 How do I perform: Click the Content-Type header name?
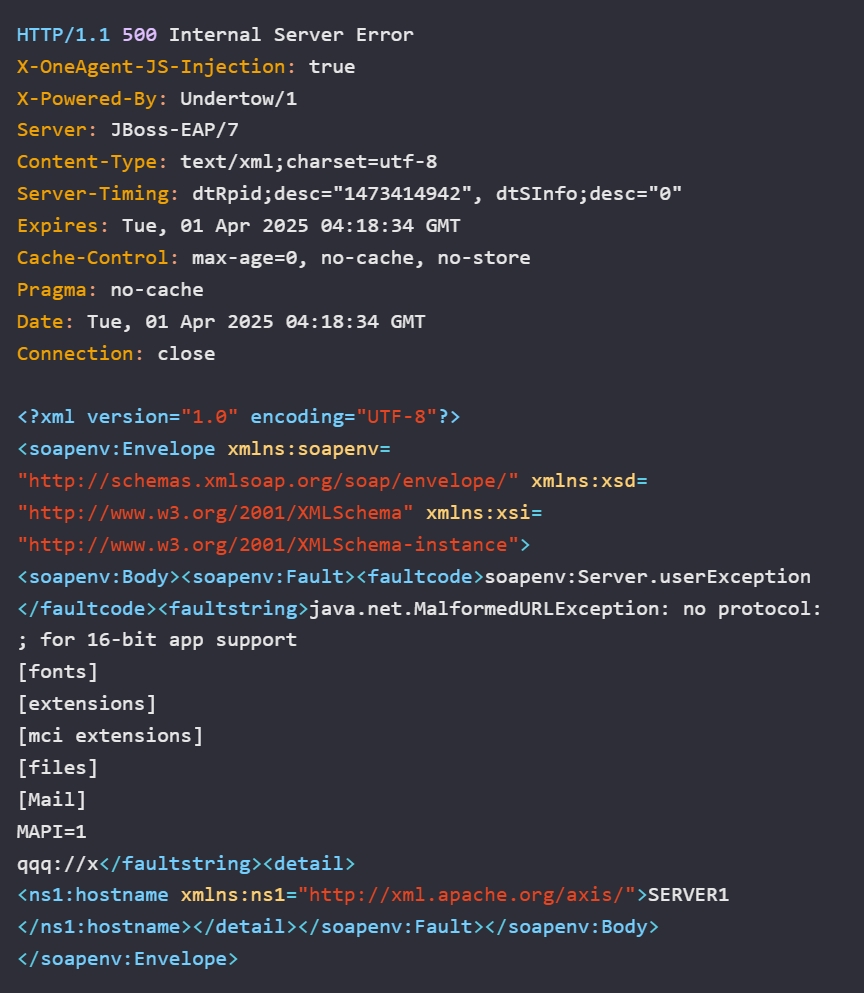(92, 162)
